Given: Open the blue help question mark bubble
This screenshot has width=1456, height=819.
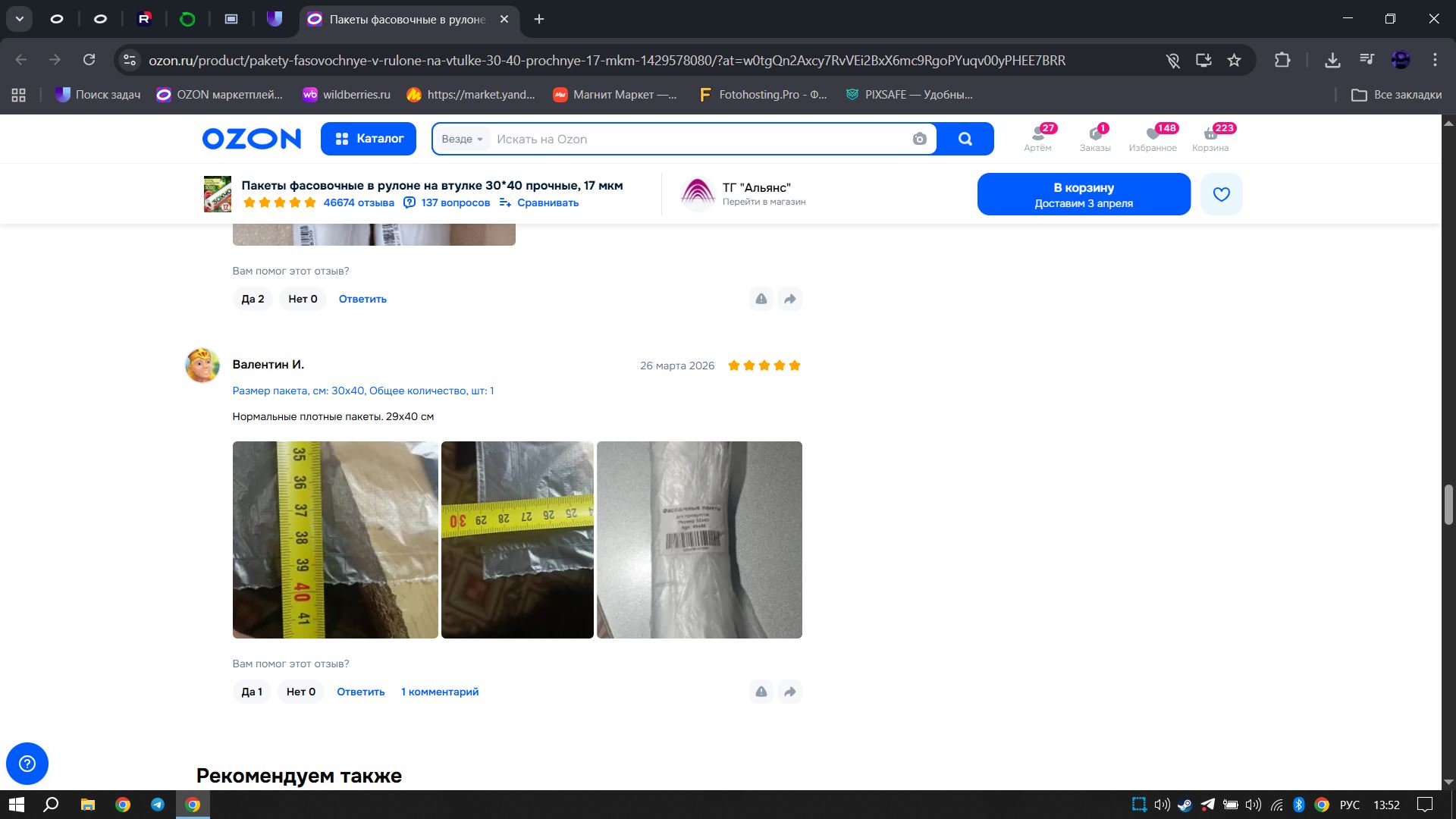Looking at the screenshot, I should (x=27, y=763).
